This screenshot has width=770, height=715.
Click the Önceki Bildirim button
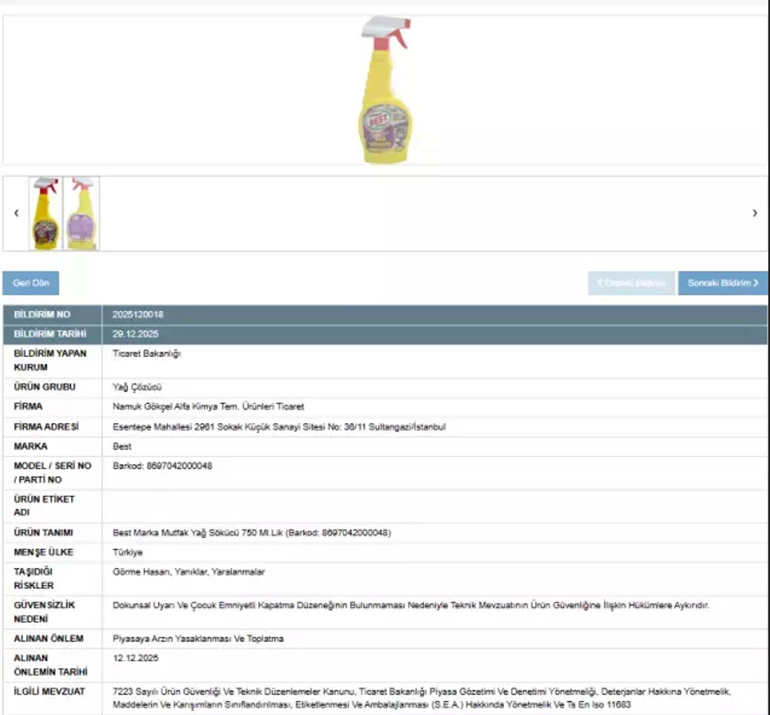click(x=631, y=283)
